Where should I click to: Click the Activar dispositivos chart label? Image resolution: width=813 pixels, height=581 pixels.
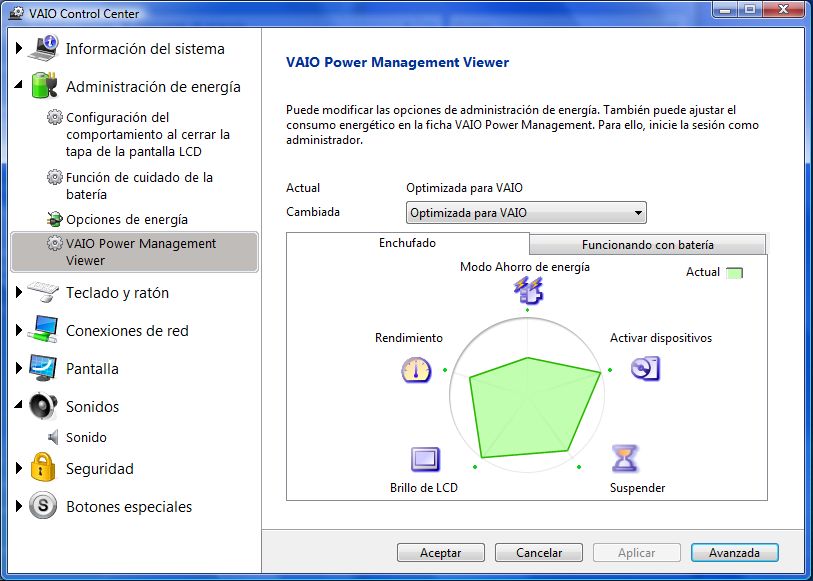click(661, 338)
